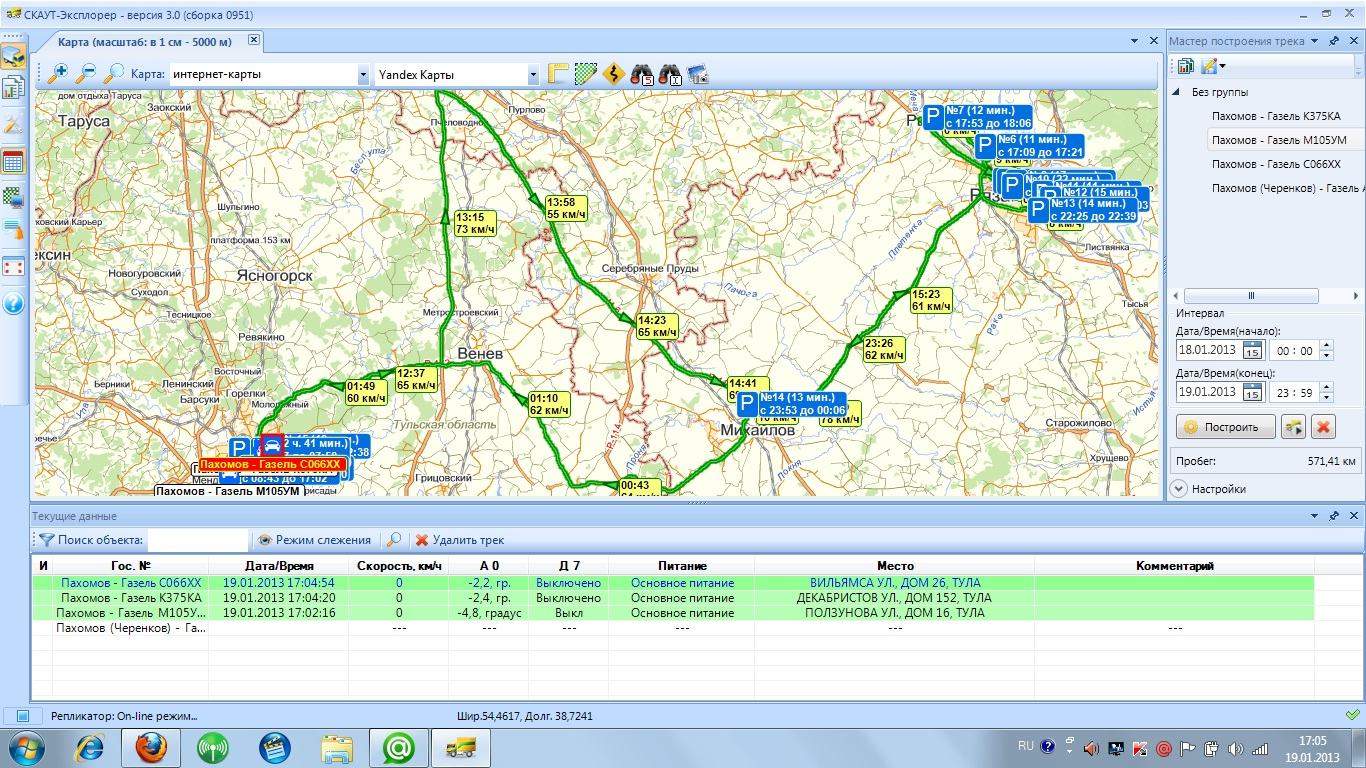Select Пахомов - Газель К375КА in the tree

click(1276, 116)
